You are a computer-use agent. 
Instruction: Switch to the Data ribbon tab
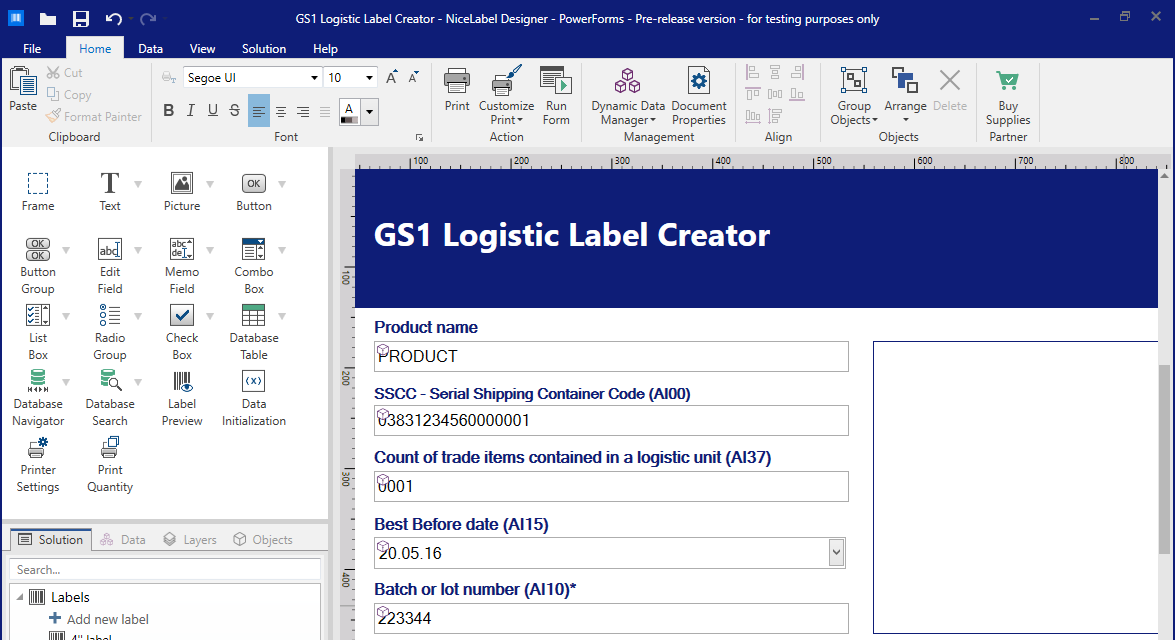click(151, 47)
